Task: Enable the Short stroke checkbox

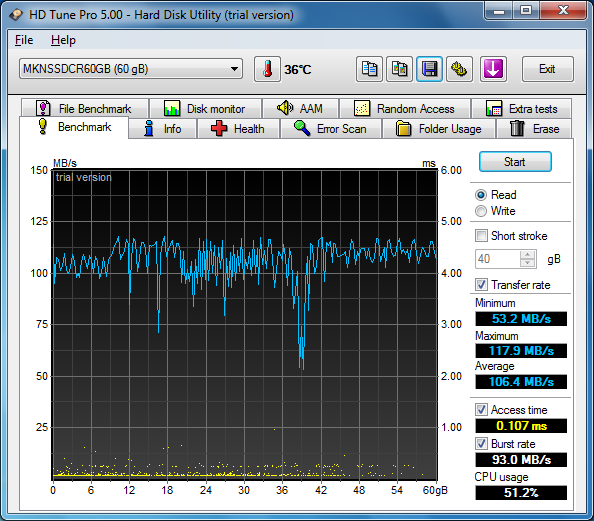Action: pos(481,236)
